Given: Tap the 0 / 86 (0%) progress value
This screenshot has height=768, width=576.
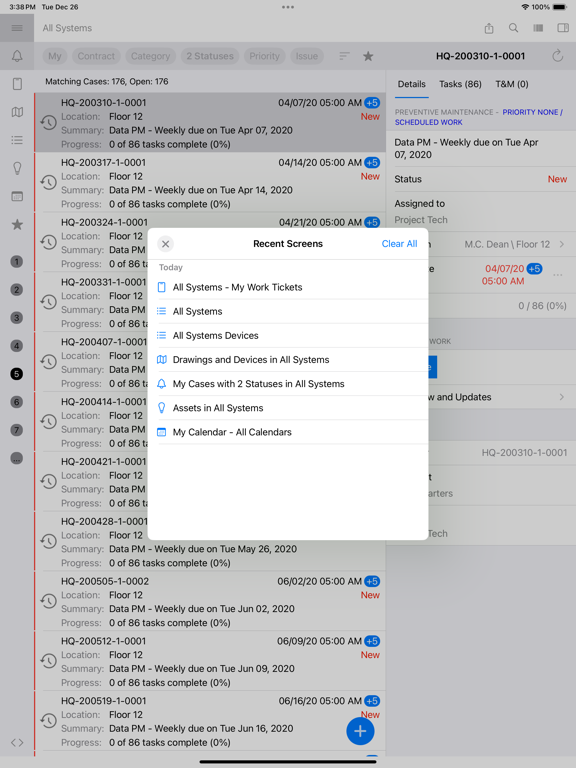Looking at the screenshot, I should pos(542,306).
